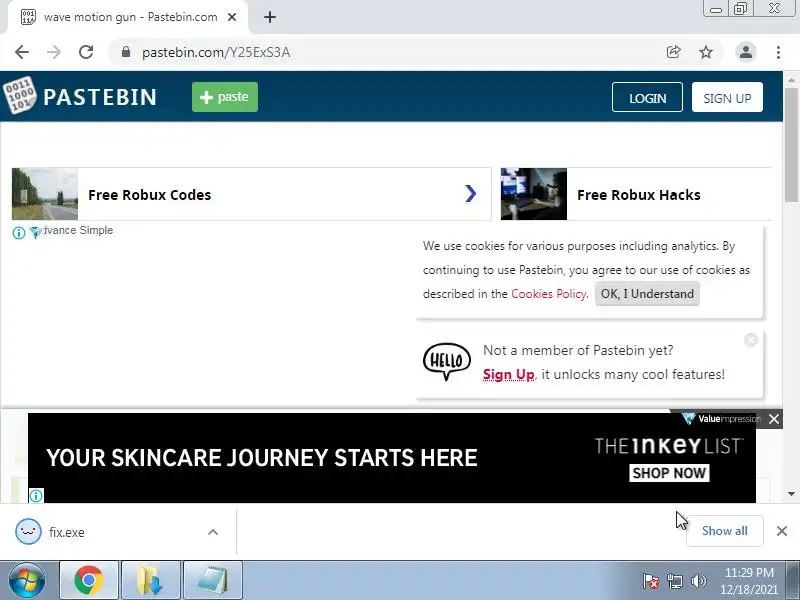Click the page scrollbar thumb
This screenshot has width=800, height=600.
791,144
